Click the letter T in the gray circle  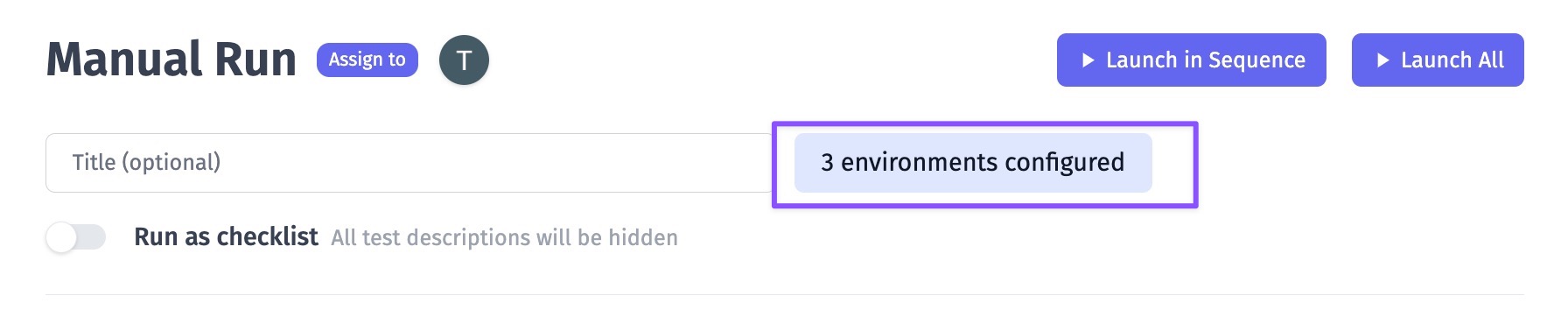[464, 60]
